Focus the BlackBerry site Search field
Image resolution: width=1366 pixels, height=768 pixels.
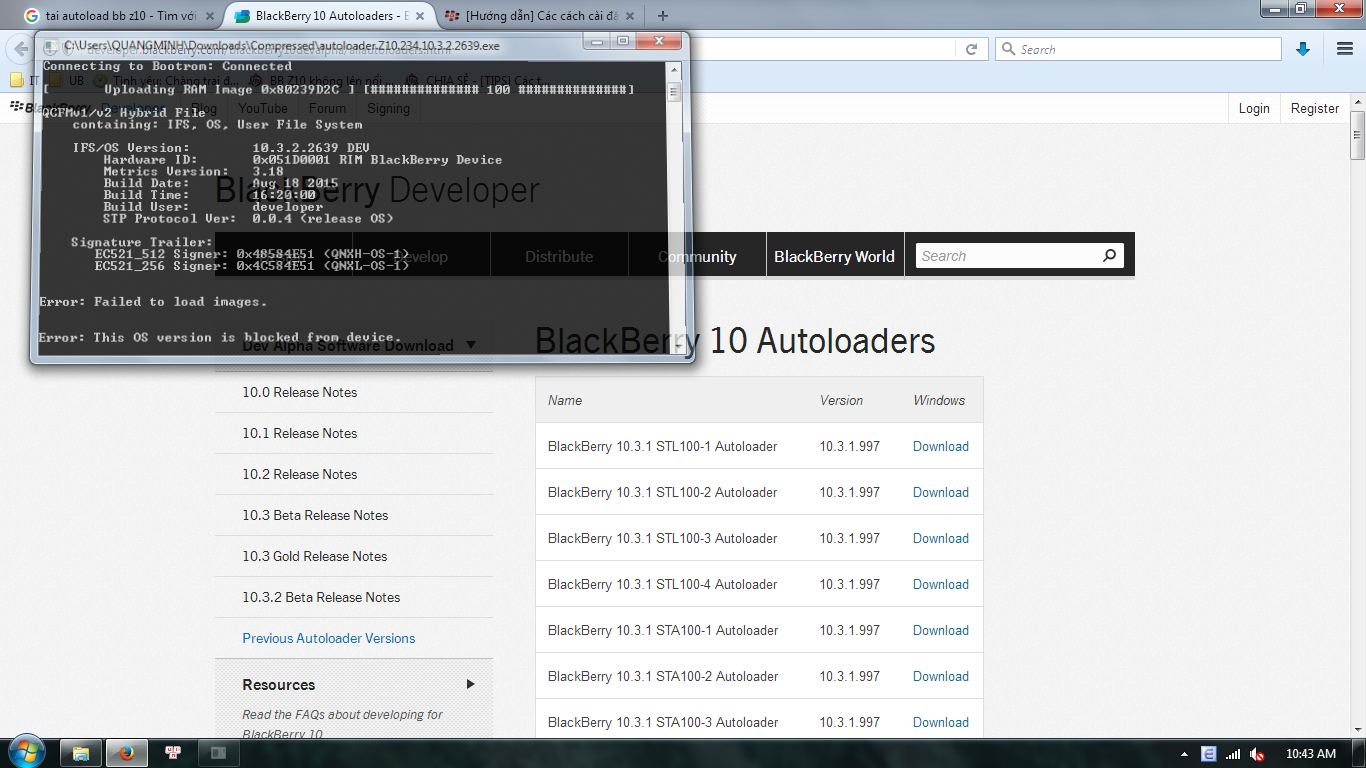click(1007, 256)
